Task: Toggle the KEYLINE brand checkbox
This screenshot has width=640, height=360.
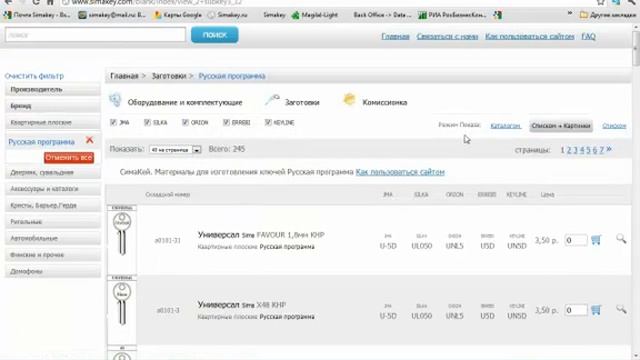Action: 268,122
